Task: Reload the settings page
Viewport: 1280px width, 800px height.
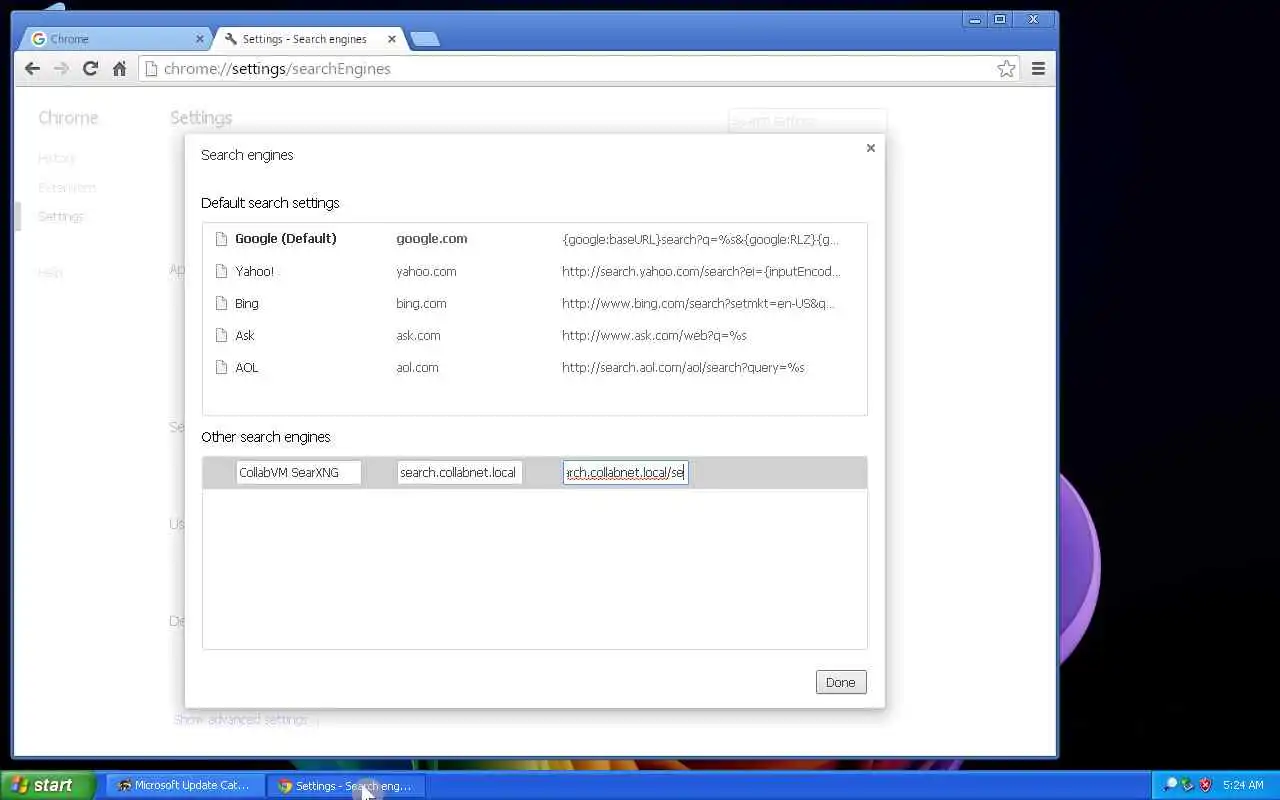Action: coord(90,69)
